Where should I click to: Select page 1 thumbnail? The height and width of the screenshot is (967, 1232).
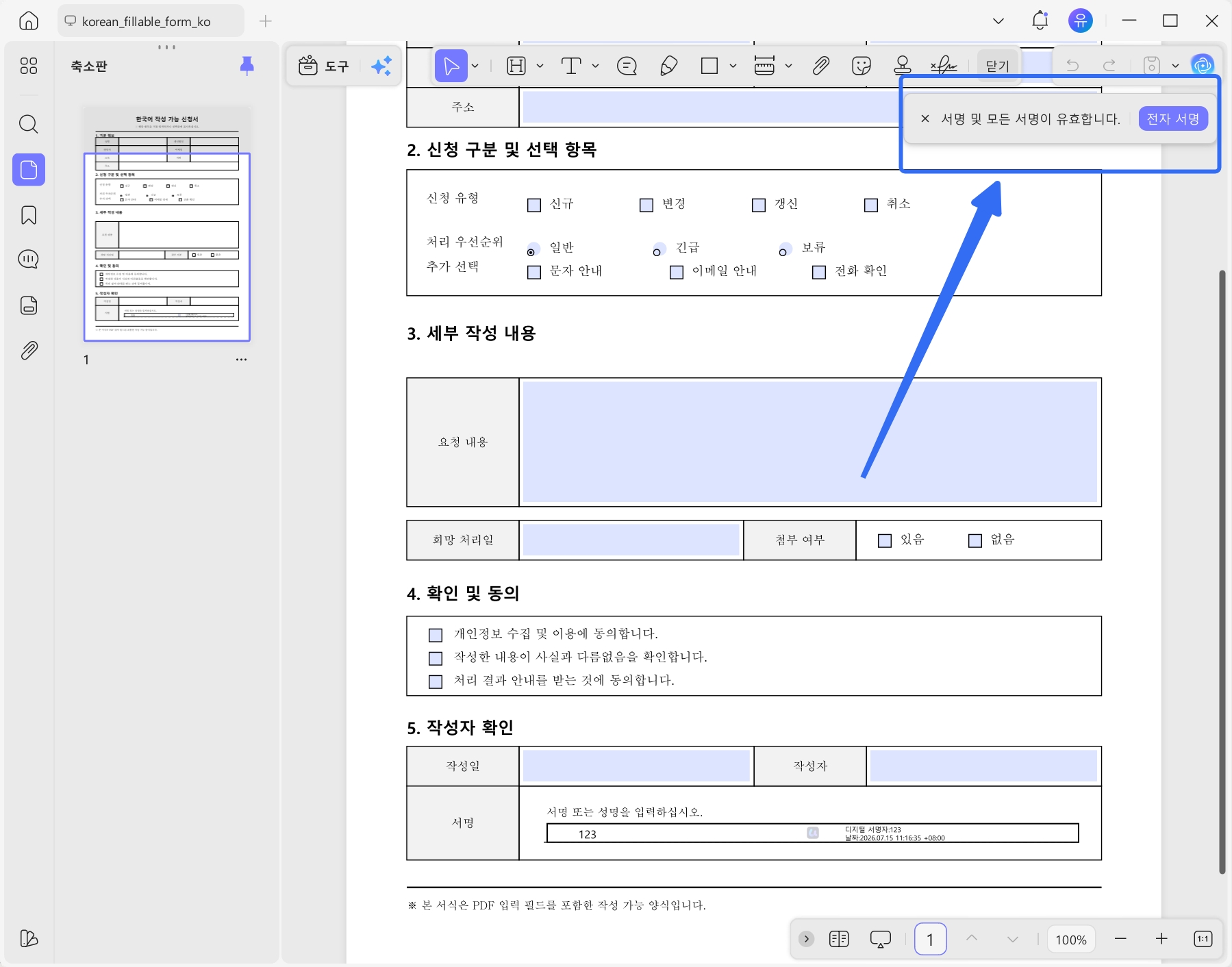167,224
